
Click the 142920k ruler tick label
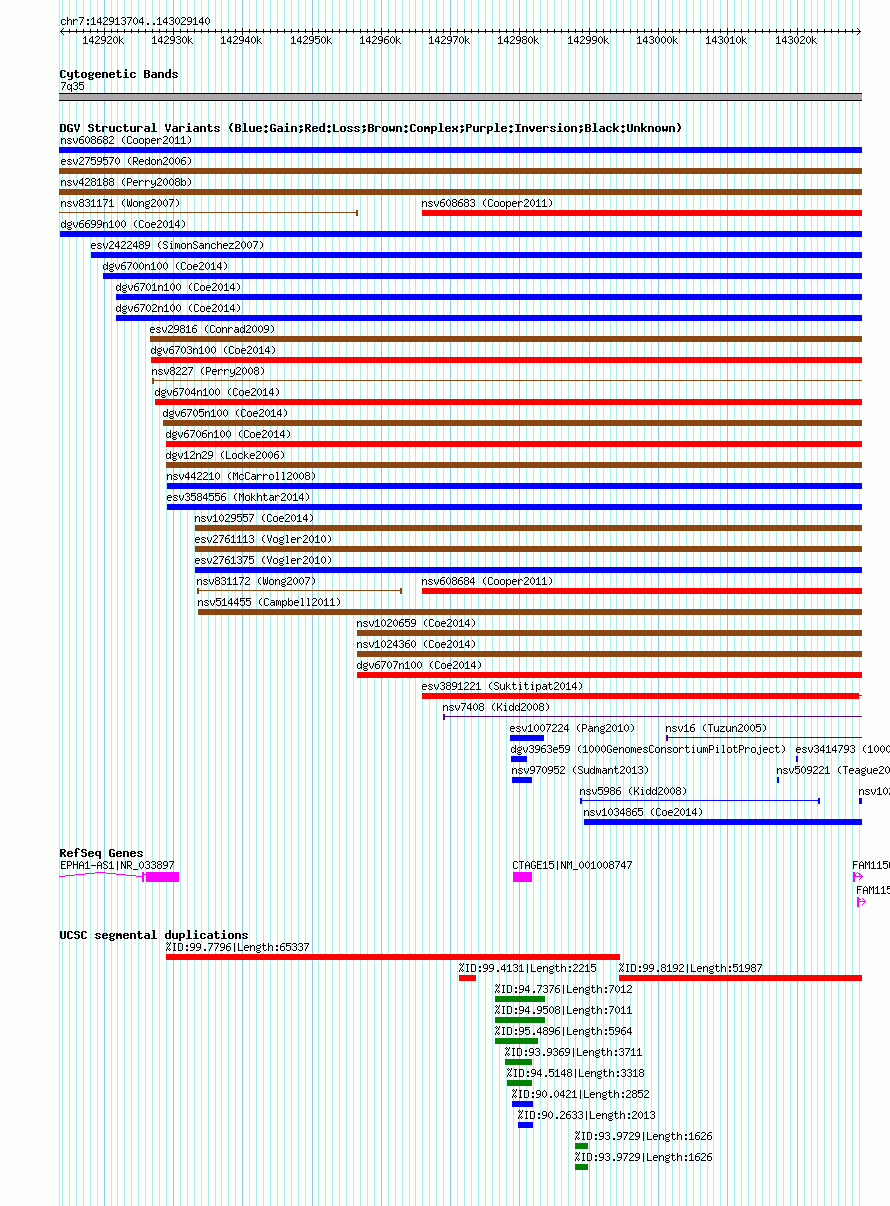pyautogui.click(x=102, y=41)
